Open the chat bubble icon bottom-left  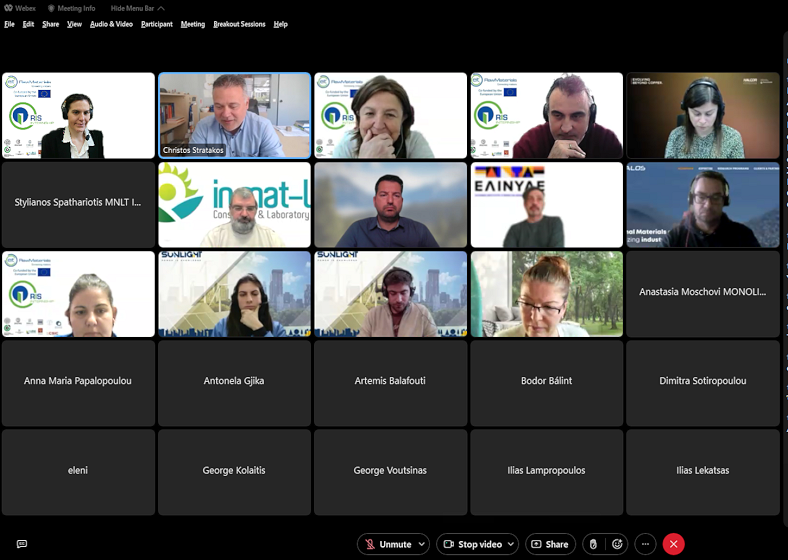click(21, 544)
